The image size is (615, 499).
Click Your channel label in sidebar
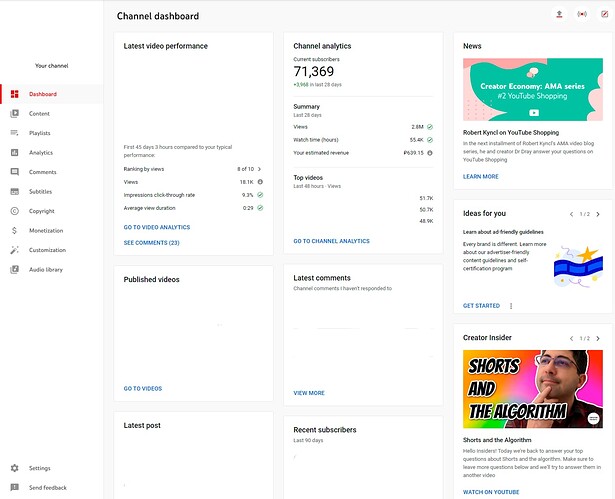click(51, 66)
